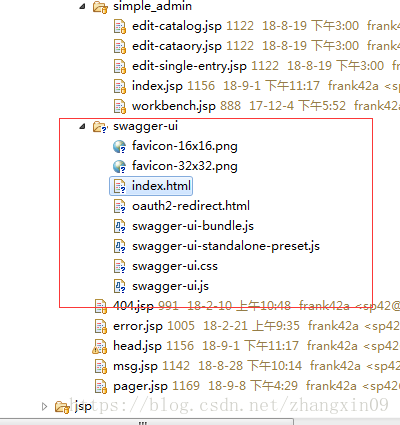The height and width of the screenshot is (425, 400).
Task: Click the oauth2-redirect.html file icon
Action: click(x=120, y=206)
